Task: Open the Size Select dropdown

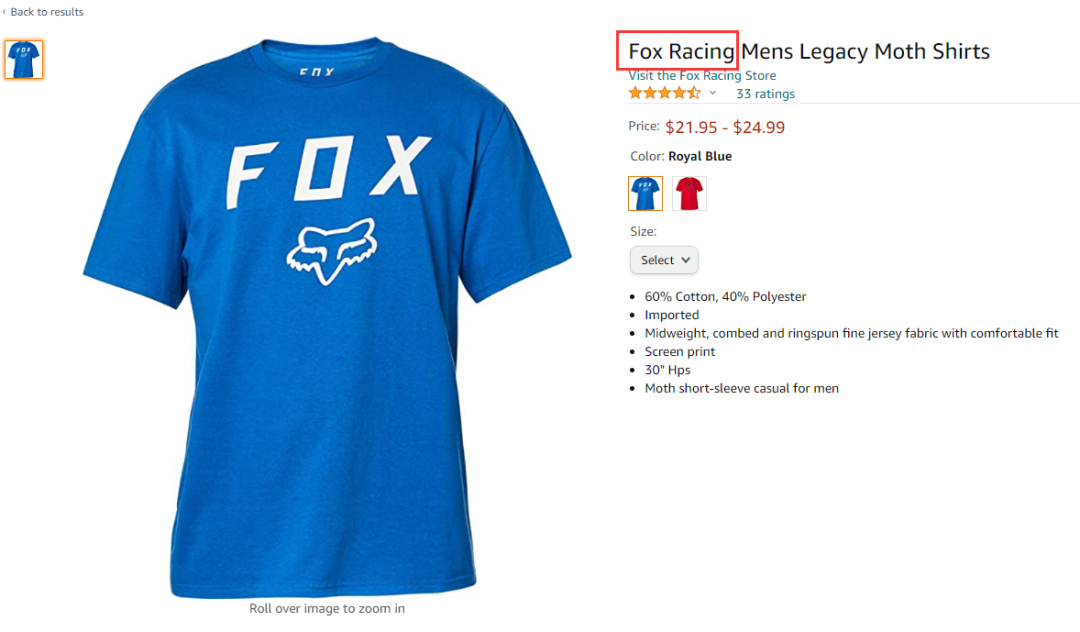Action: [x=664, y=260]
